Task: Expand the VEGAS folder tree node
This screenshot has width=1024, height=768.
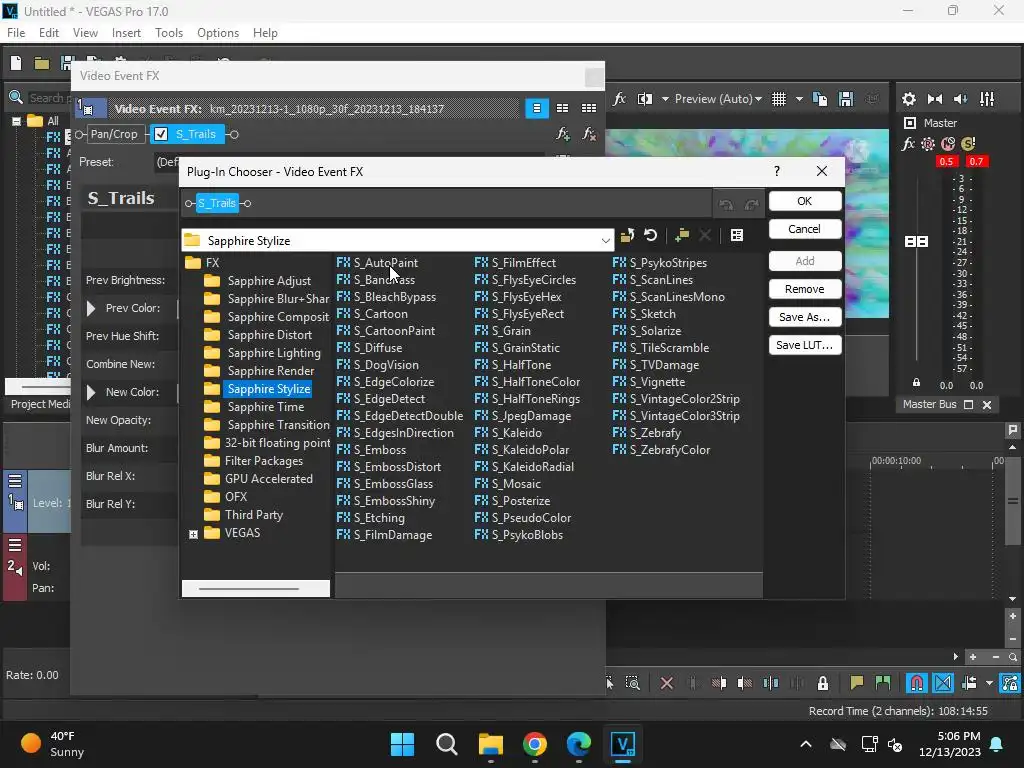Action: coord(193,534)
